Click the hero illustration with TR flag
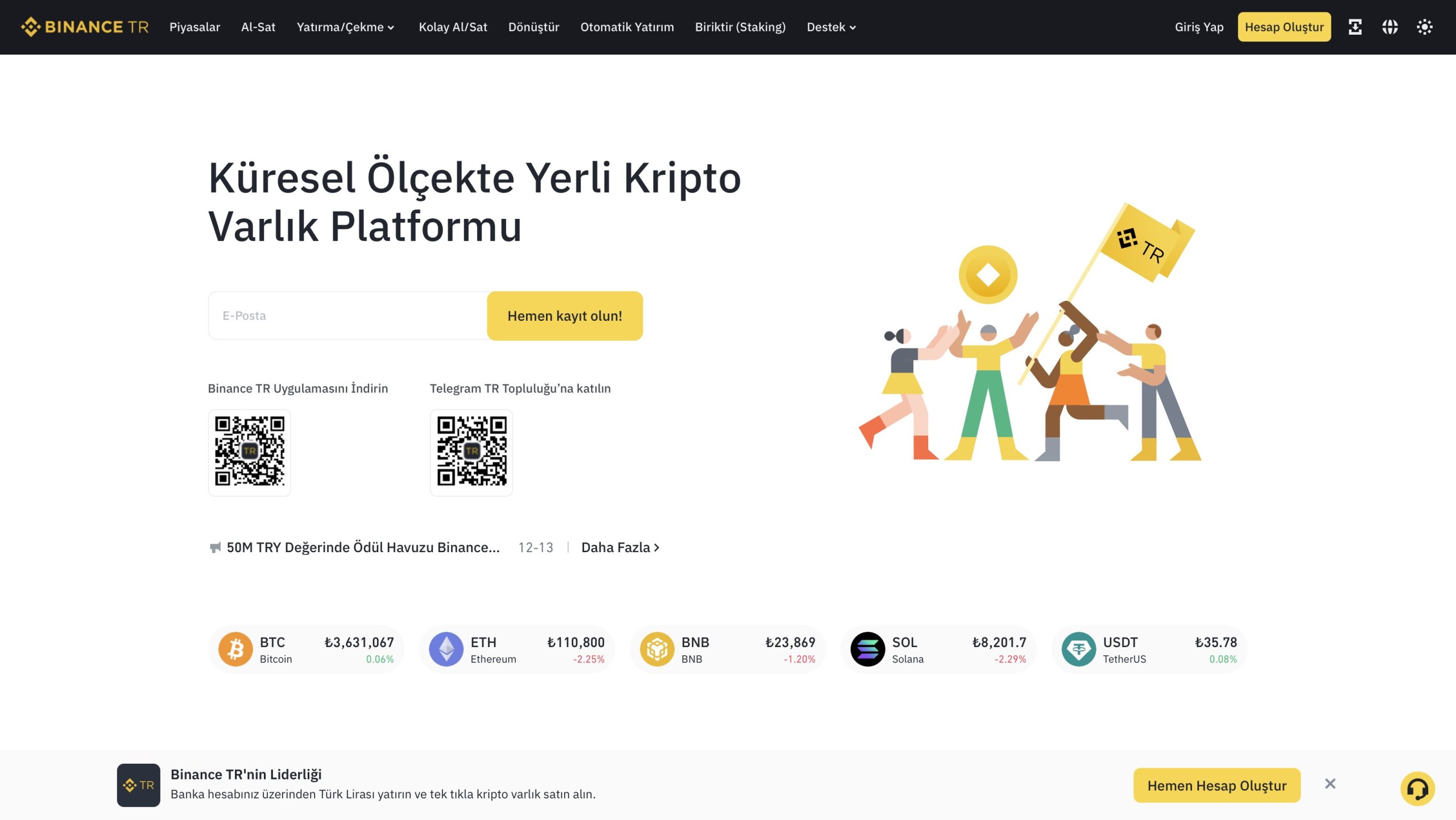Image resolution: width=1456 pixels, height=820 pixels. (x=1029, y=332)
